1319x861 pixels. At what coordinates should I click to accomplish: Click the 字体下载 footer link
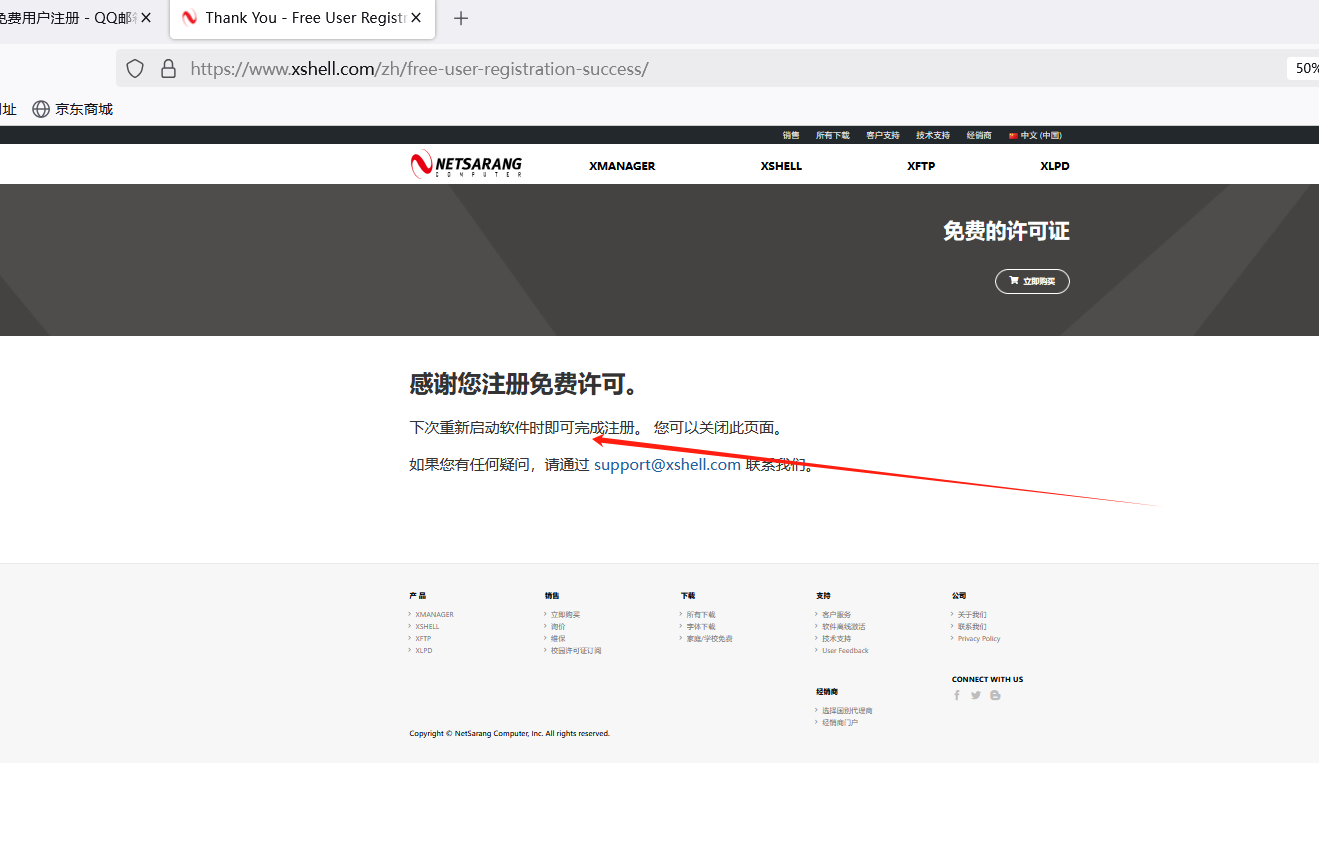click(701, 627)
